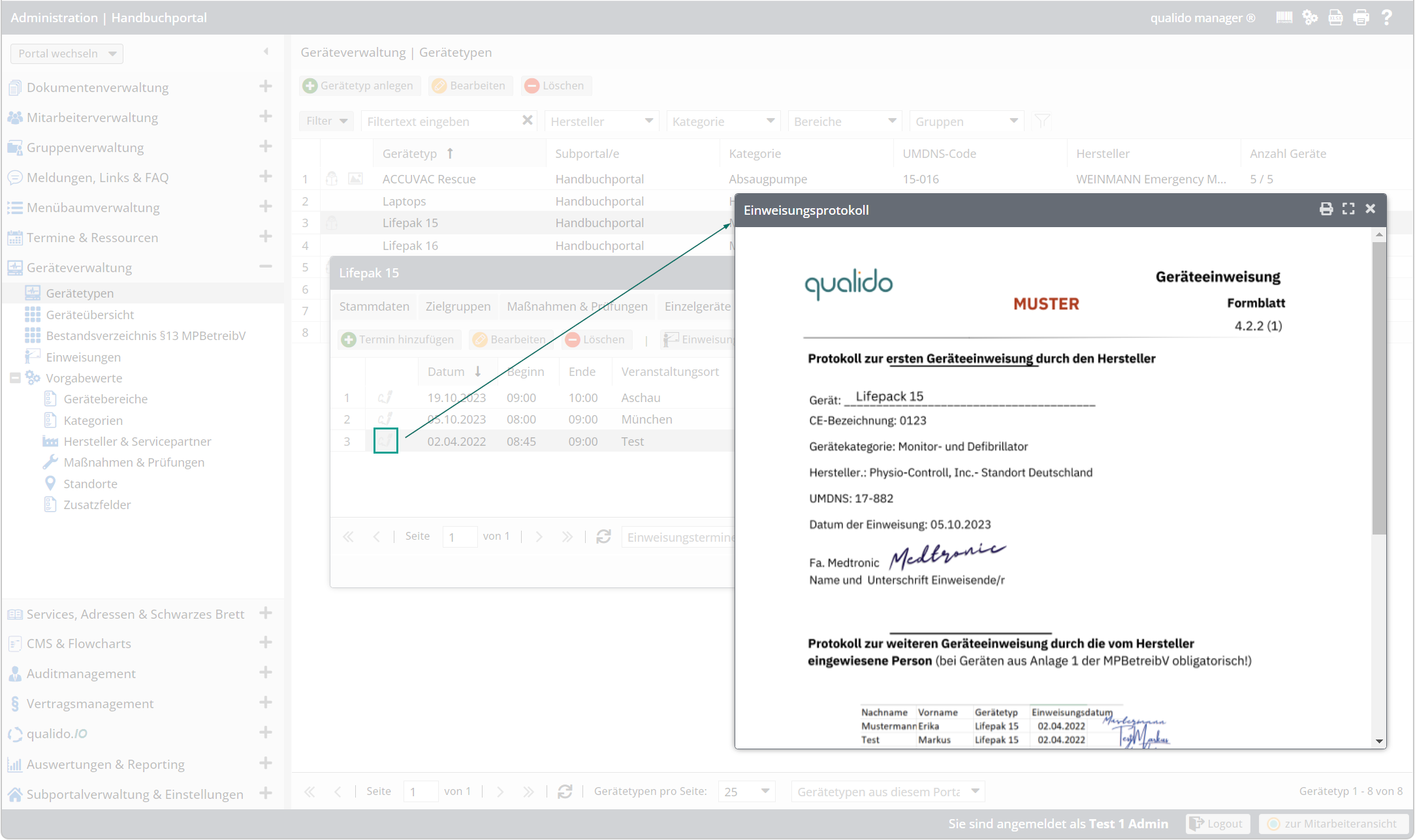
Task: Collapse the left sidebar arrow
Action: coord(266,52)
